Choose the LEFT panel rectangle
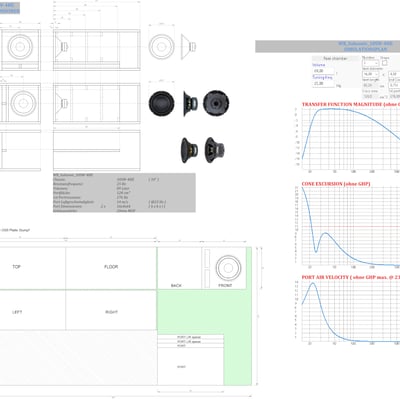This screenshot has width=400, height=399. 32,310
